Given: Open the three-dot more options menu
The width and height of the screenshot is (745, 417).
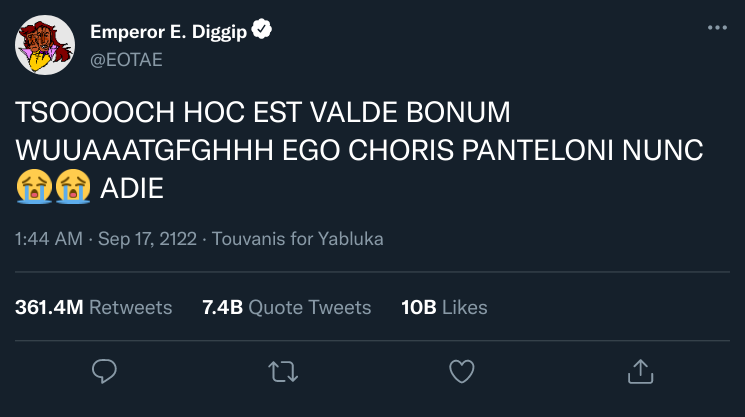Looking at the screenshot, I should click(717, 28).
